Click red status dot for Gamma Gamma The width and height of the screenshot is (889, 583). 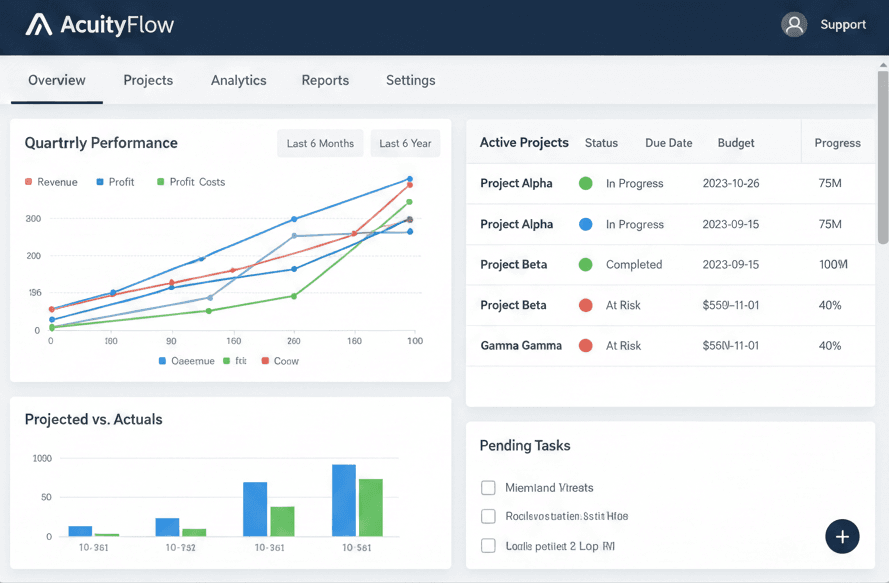[586, 346]
